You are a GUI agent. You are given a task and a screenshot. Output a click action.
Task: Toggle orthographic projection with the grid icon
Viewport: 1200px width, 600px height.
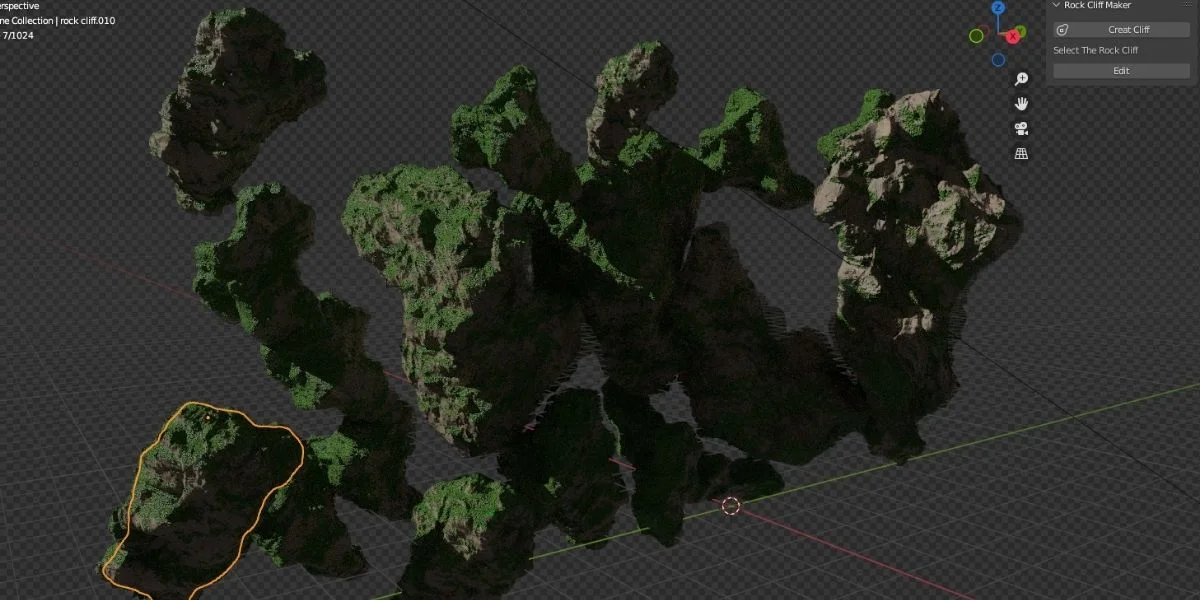1020,153
